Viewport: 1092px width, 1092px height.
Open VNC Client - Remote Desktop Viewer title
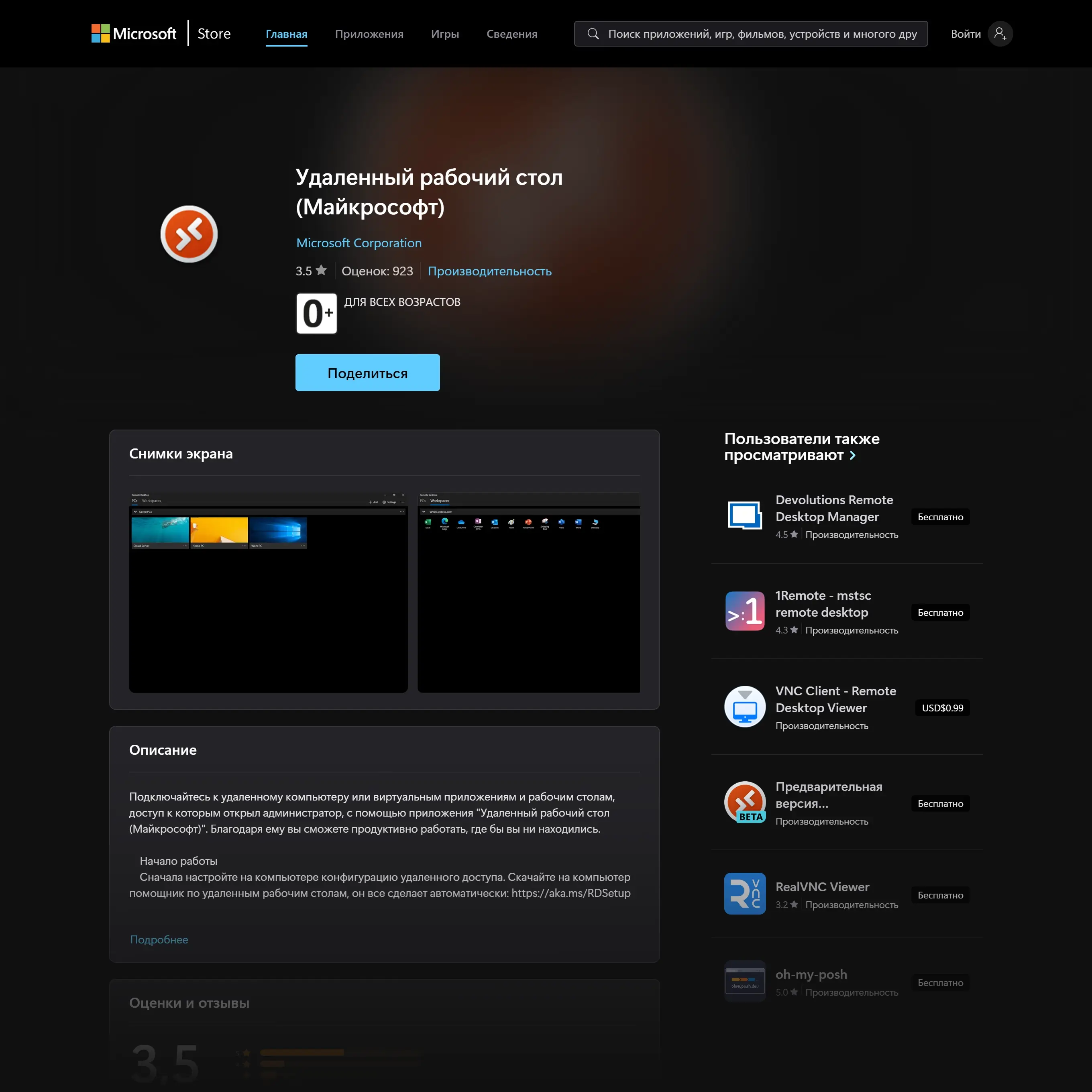point(835,699)
